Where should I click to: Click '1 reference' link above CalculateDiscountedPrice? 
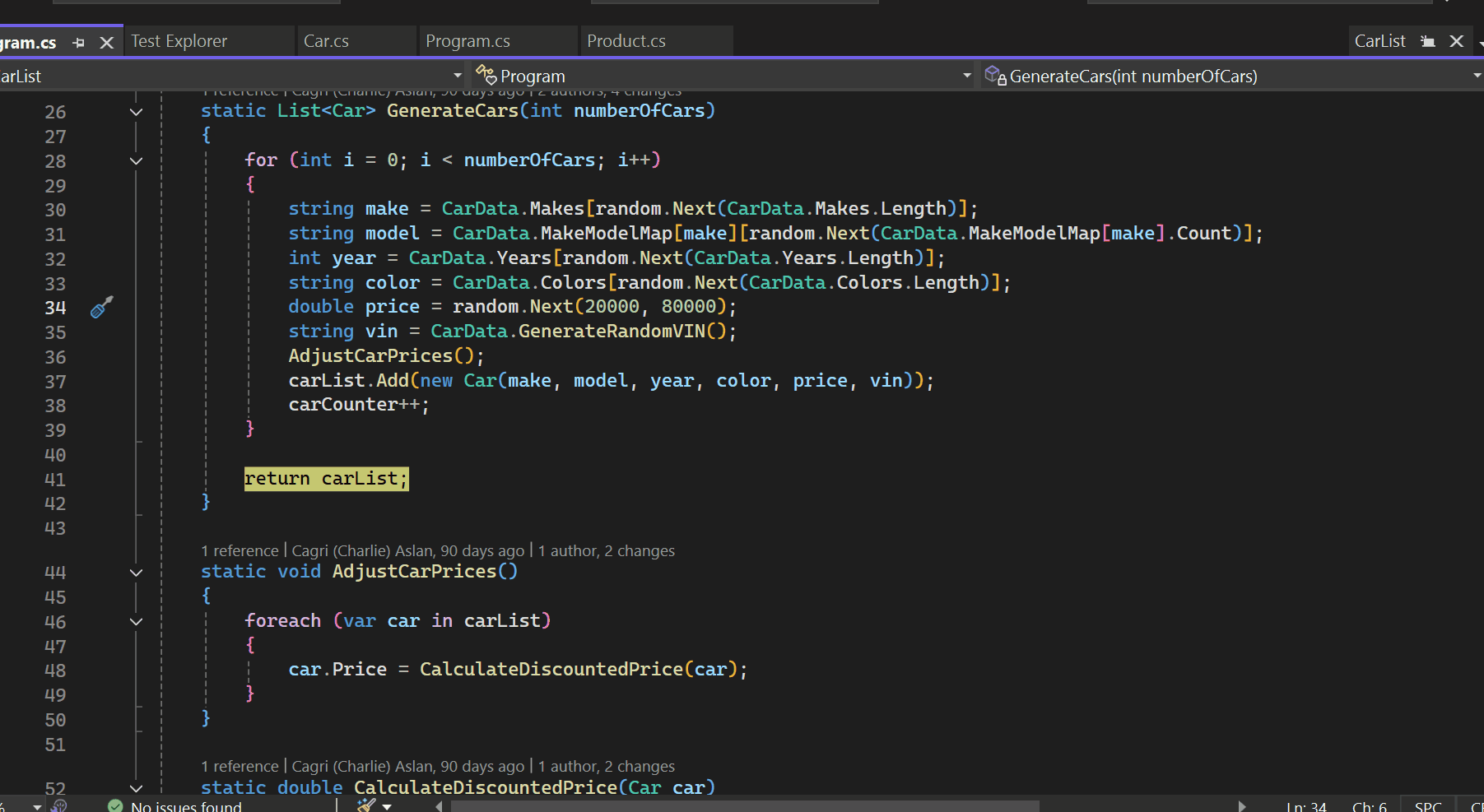tap(240, 766)
